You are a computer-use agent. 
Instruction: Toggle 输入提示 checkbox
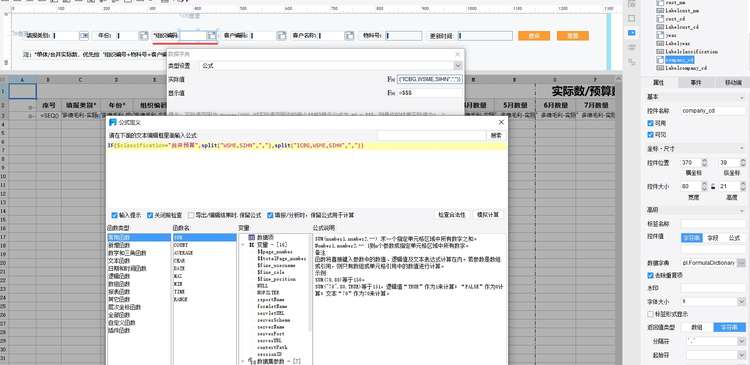tap(114, 216)
